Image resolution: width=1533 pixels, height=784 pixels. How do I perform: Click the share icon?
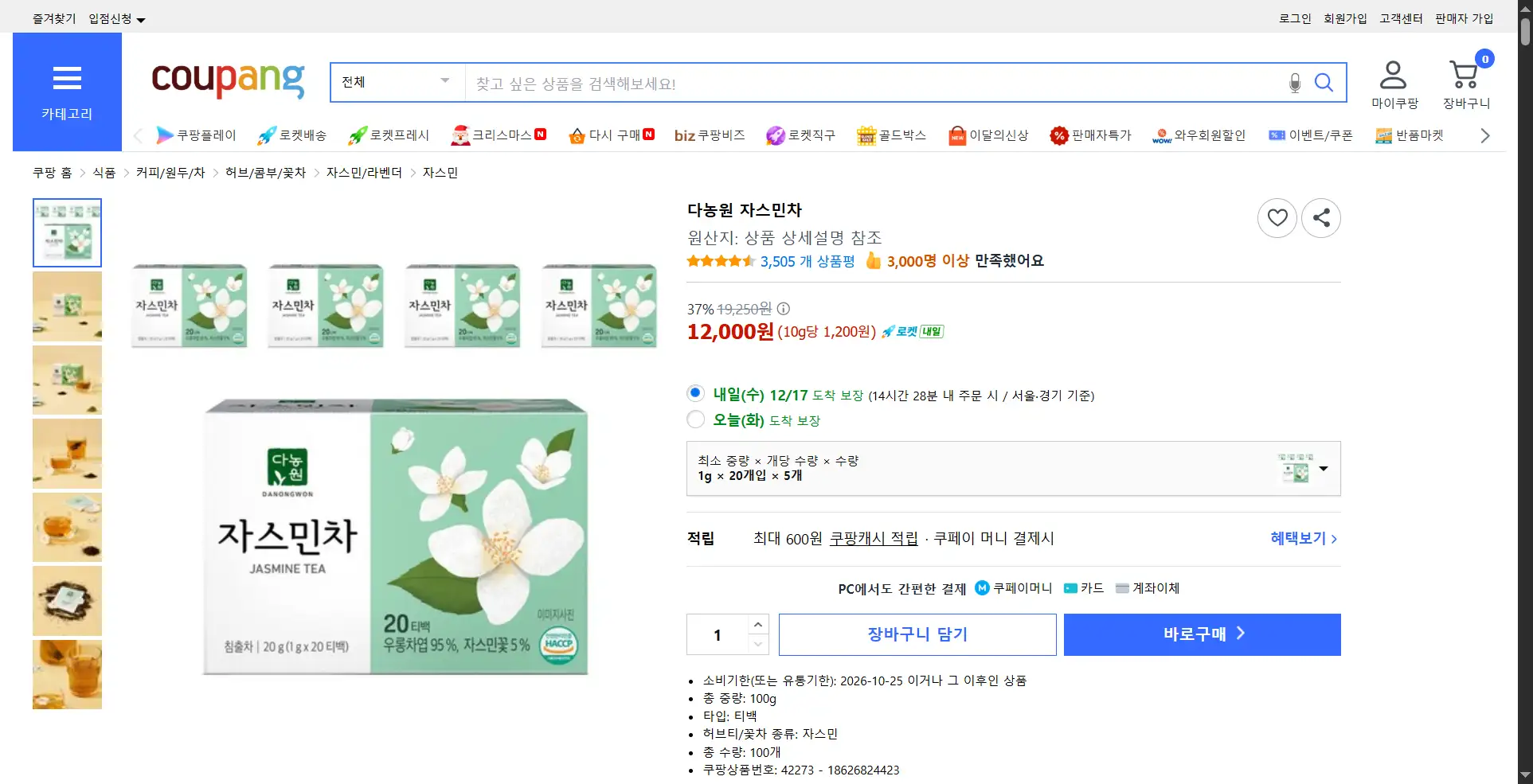1320,217
